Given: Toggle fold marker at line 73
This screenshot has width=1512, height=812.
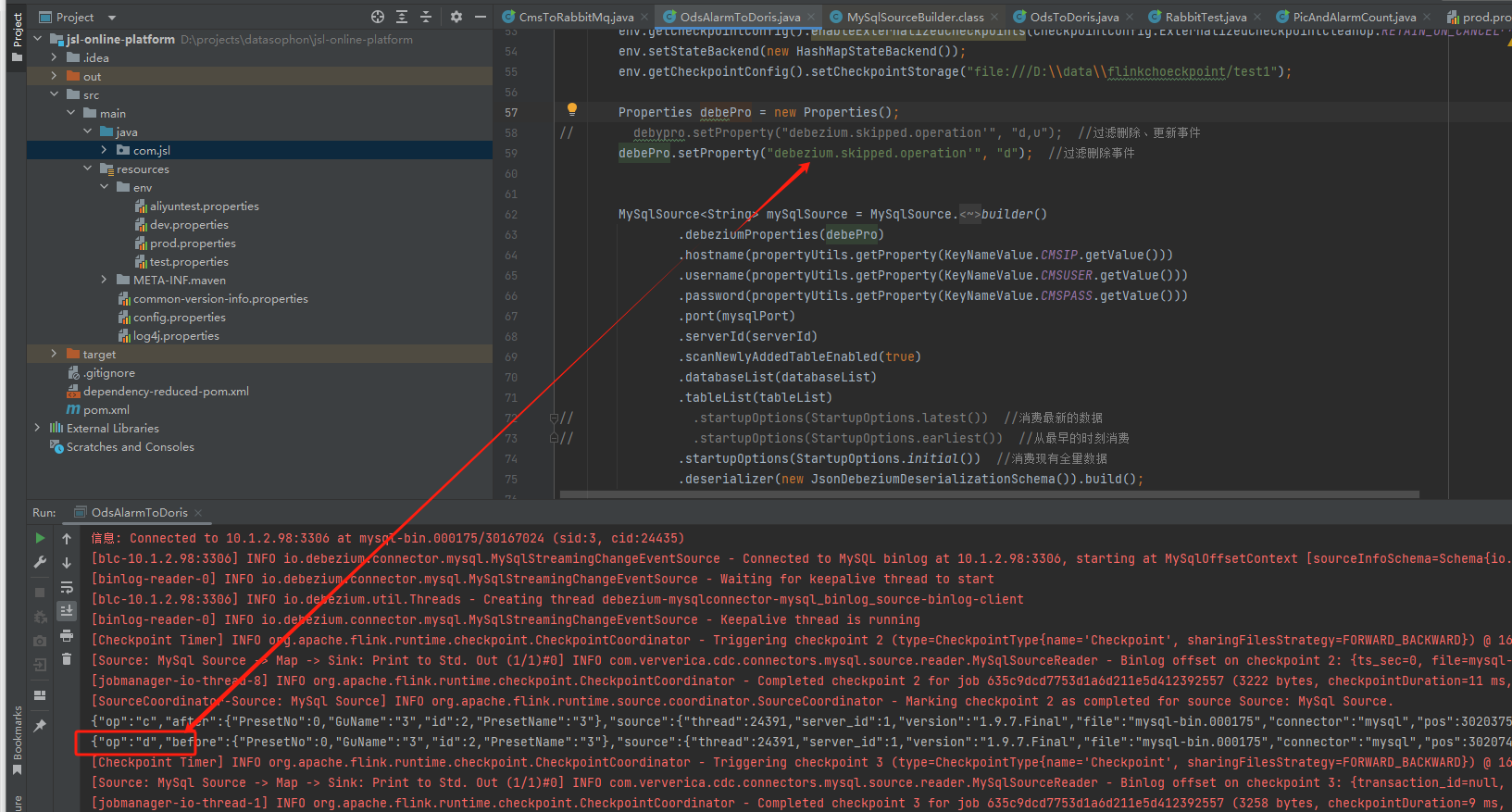Looking at the screenshot, I should [x=554, y=439].
